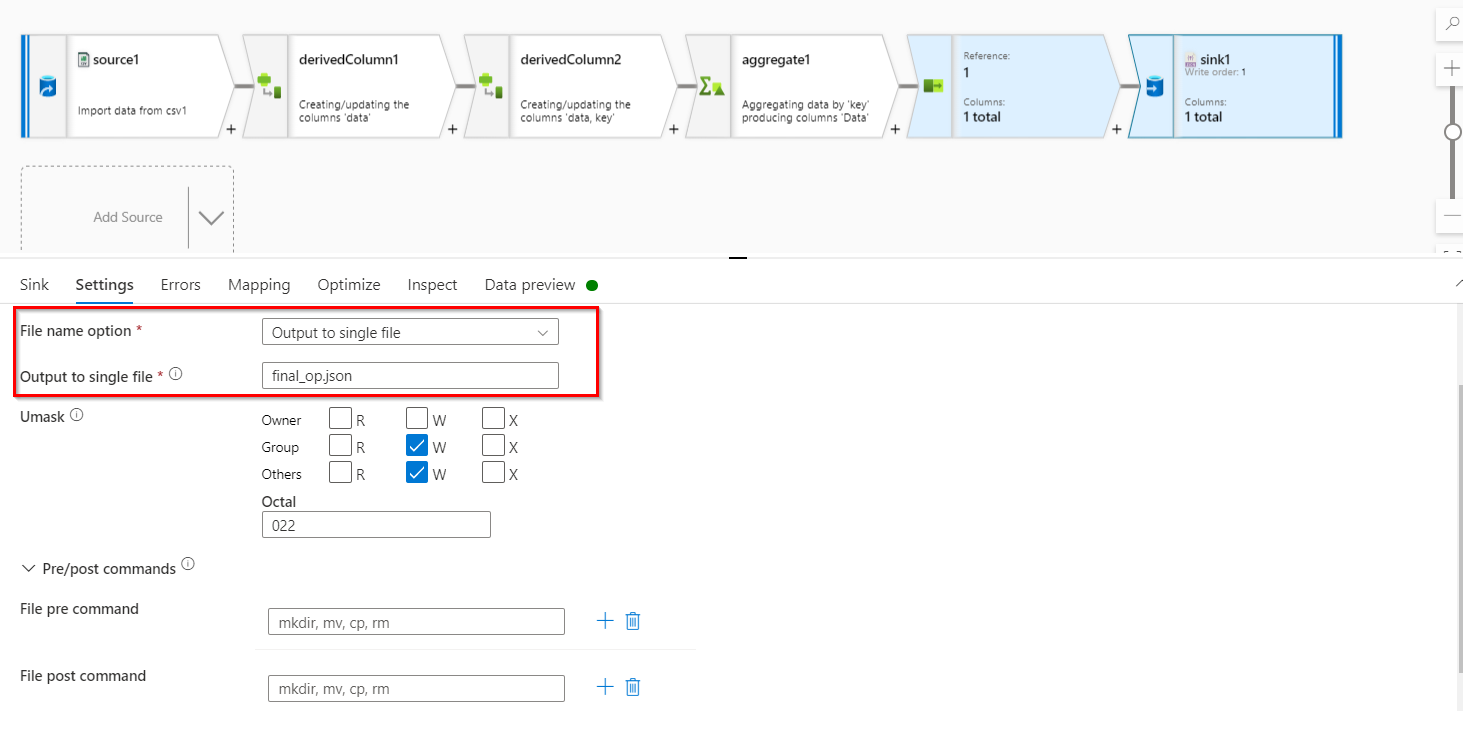
Task: Toggle Owner X umask checkbox
Action: click(x=493, y=418)
